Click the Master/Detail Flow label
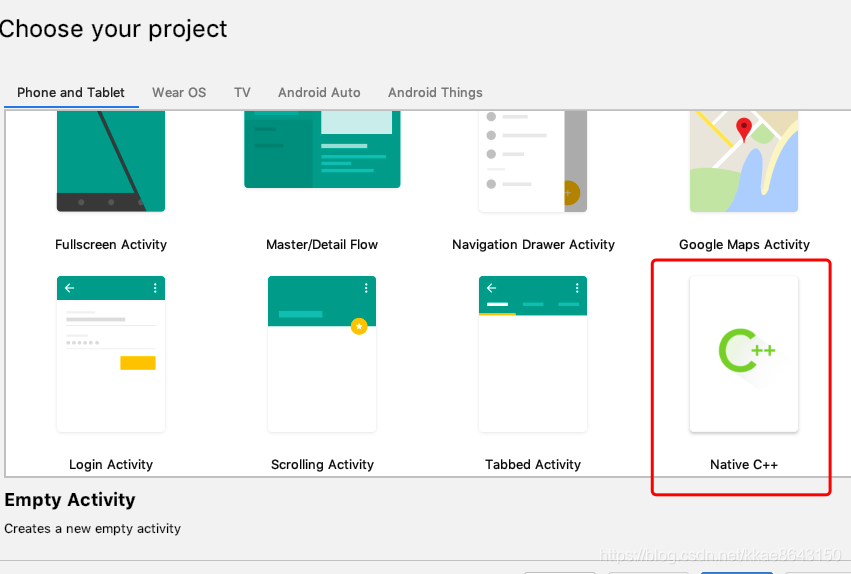The width and height of the screenshot is (851, 574). pos(322,245)
